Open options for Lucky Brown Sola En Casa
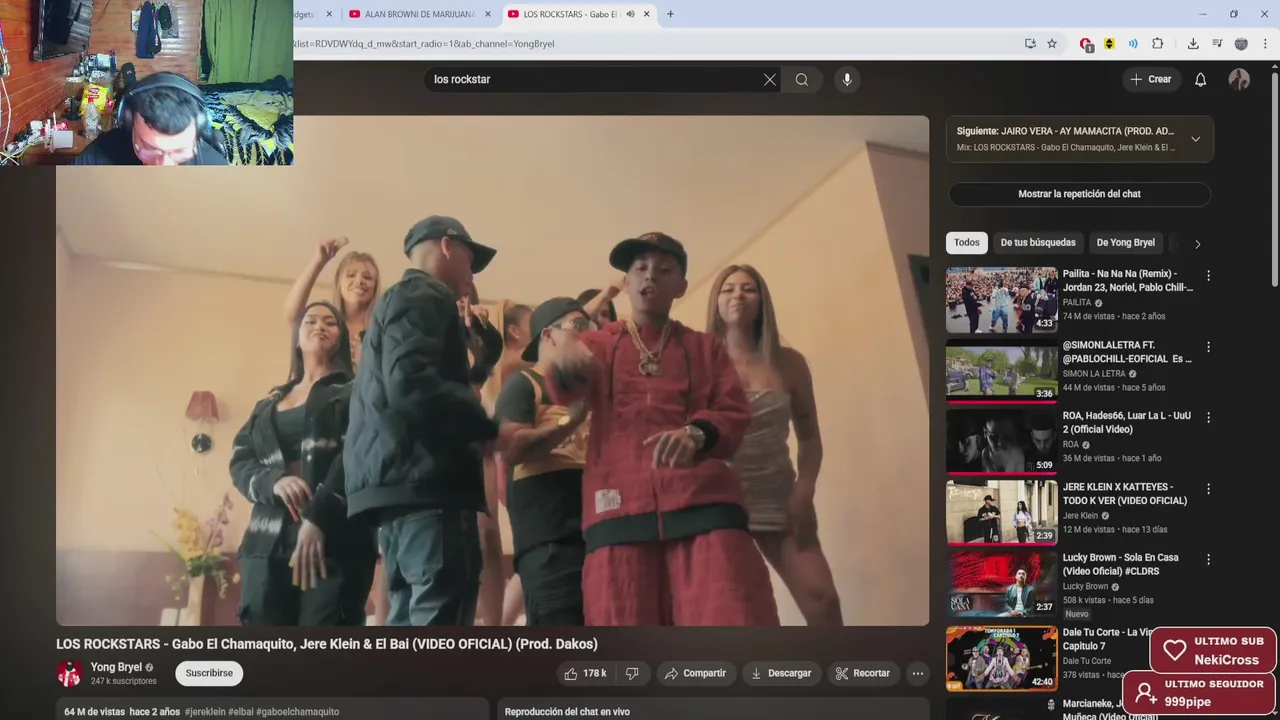 tap(1208, 560)
